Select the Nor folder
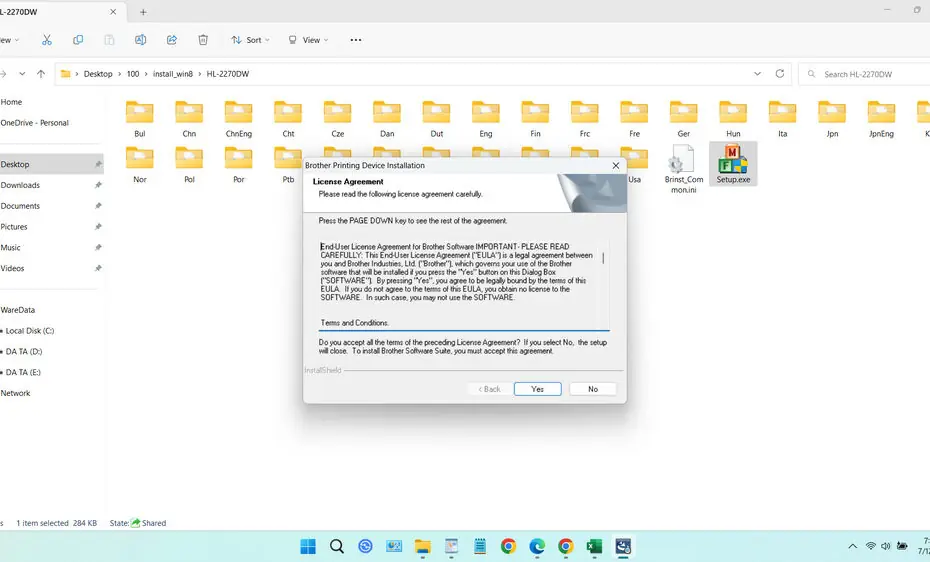Image resolution: width=930 pixels, height=562 pixels. [x=139, y=164]
